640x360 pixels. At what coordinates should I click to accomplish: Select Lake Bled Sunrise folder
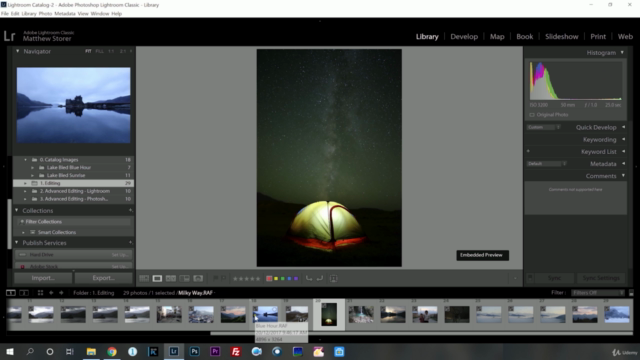73,175
